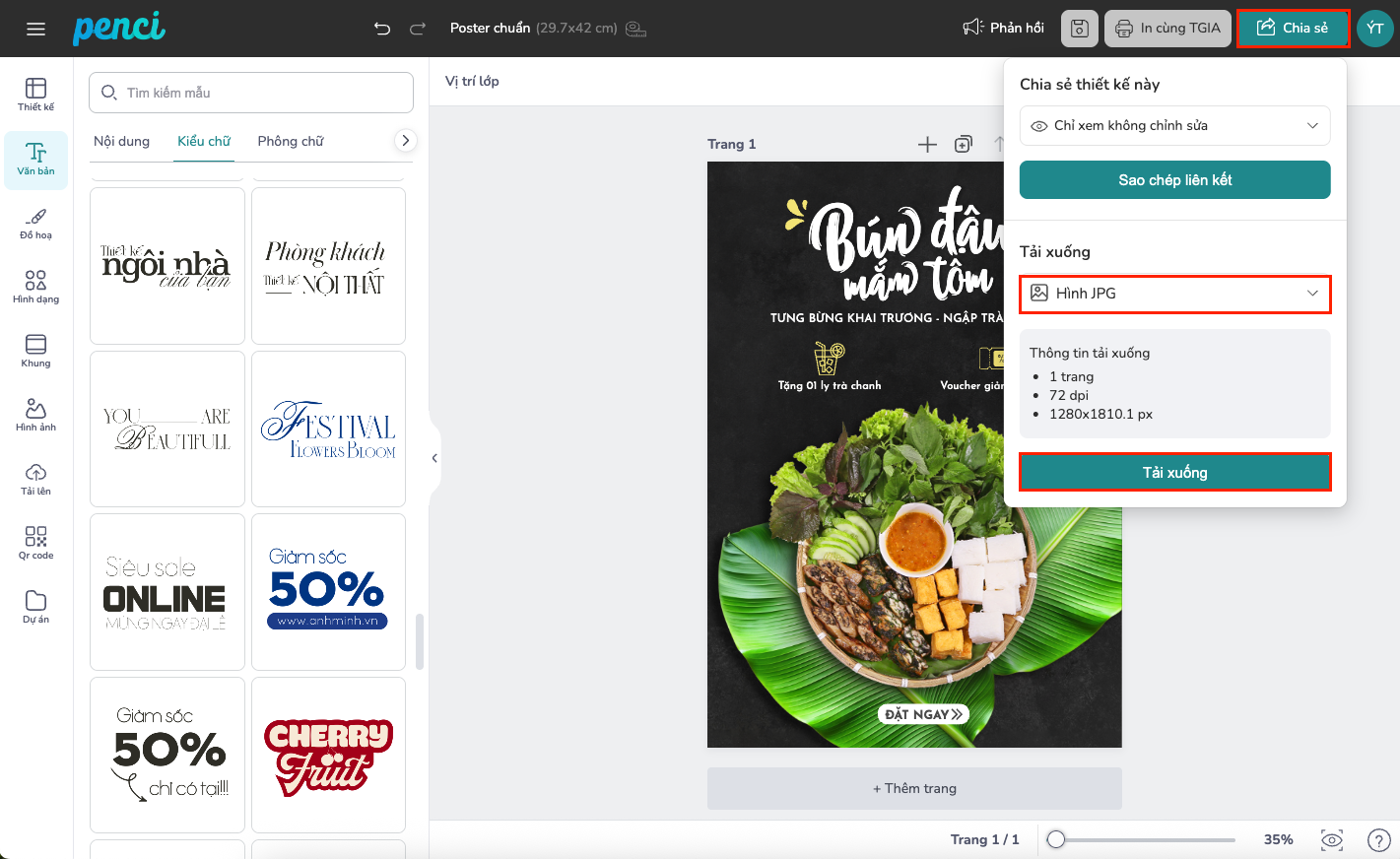Viewport: 1400px width, 859px height.
Task: Click Sao chép liên kết button
Action: tap(1174, 180)
